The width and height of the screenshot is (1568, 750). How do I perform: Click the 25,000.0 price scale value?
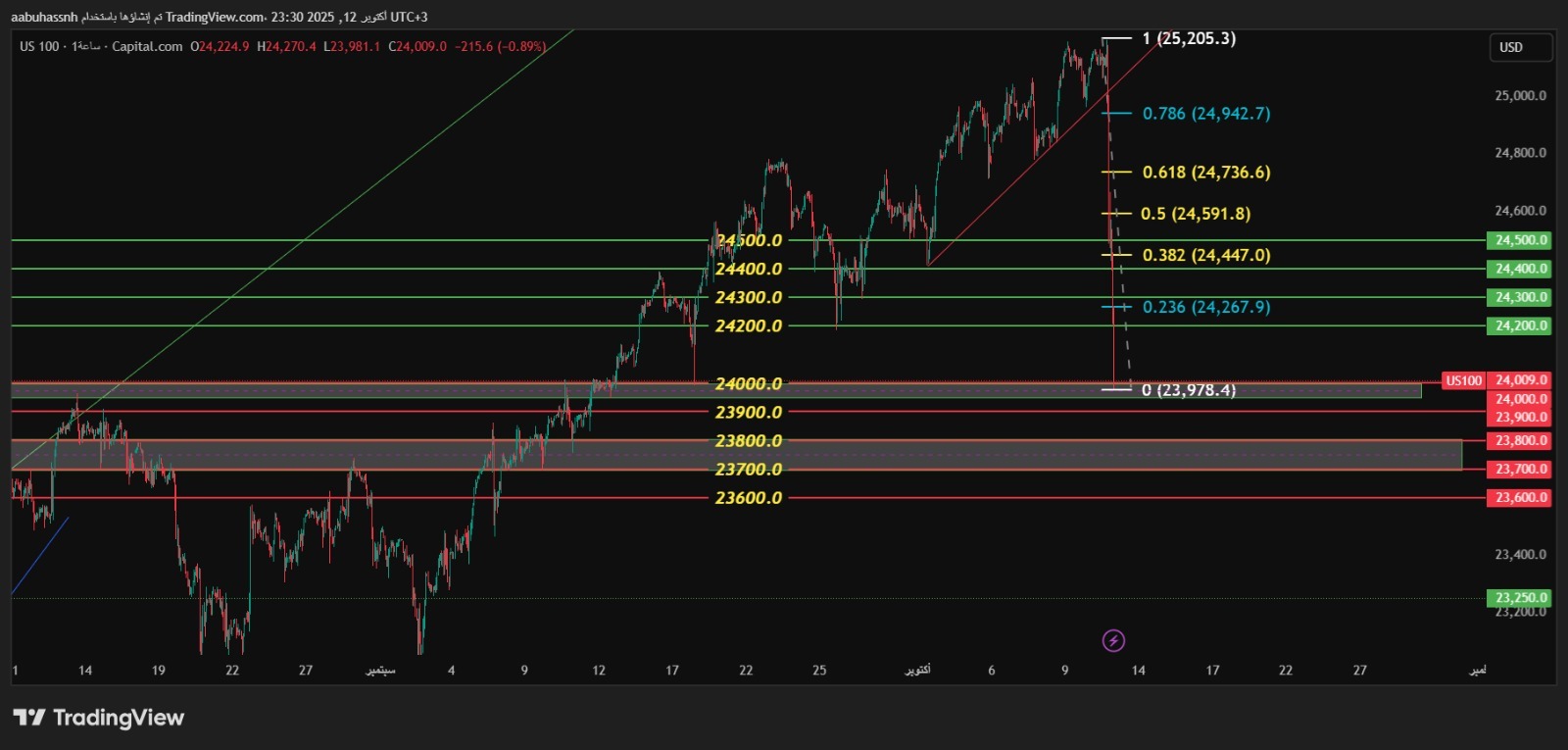[1520, 96]
